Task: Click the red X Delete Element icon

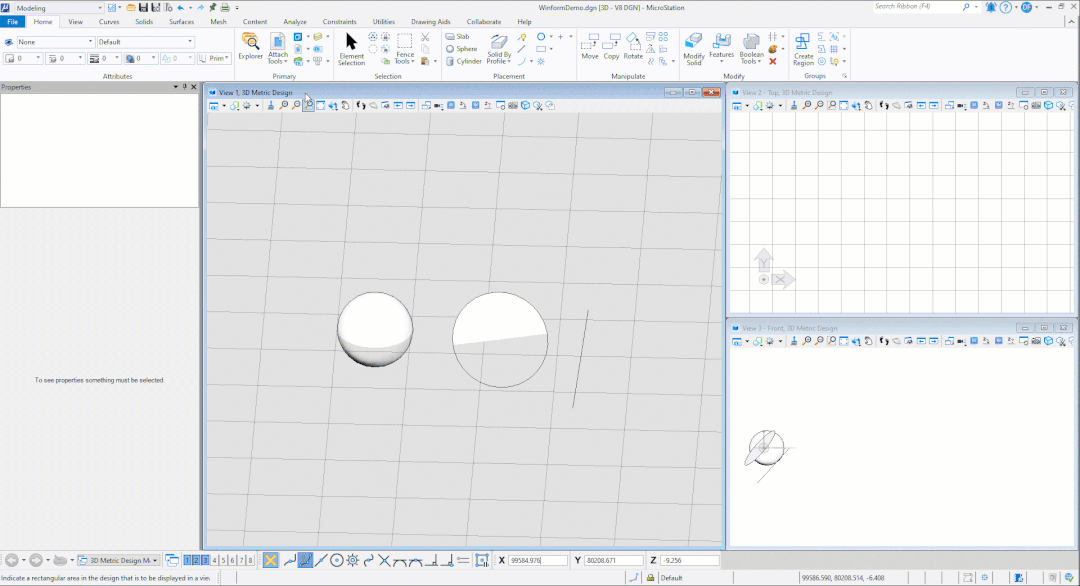Action: [773, 61]
